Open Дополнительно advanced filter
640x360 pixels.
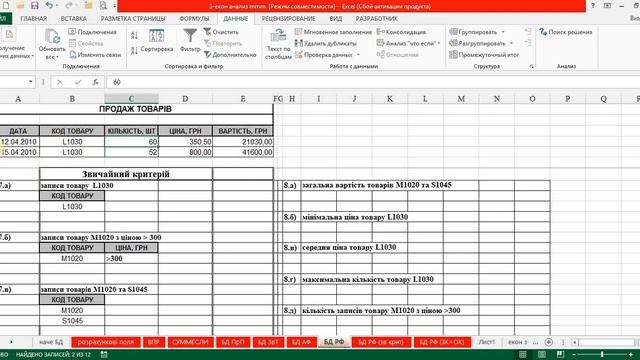pos(230,55)
